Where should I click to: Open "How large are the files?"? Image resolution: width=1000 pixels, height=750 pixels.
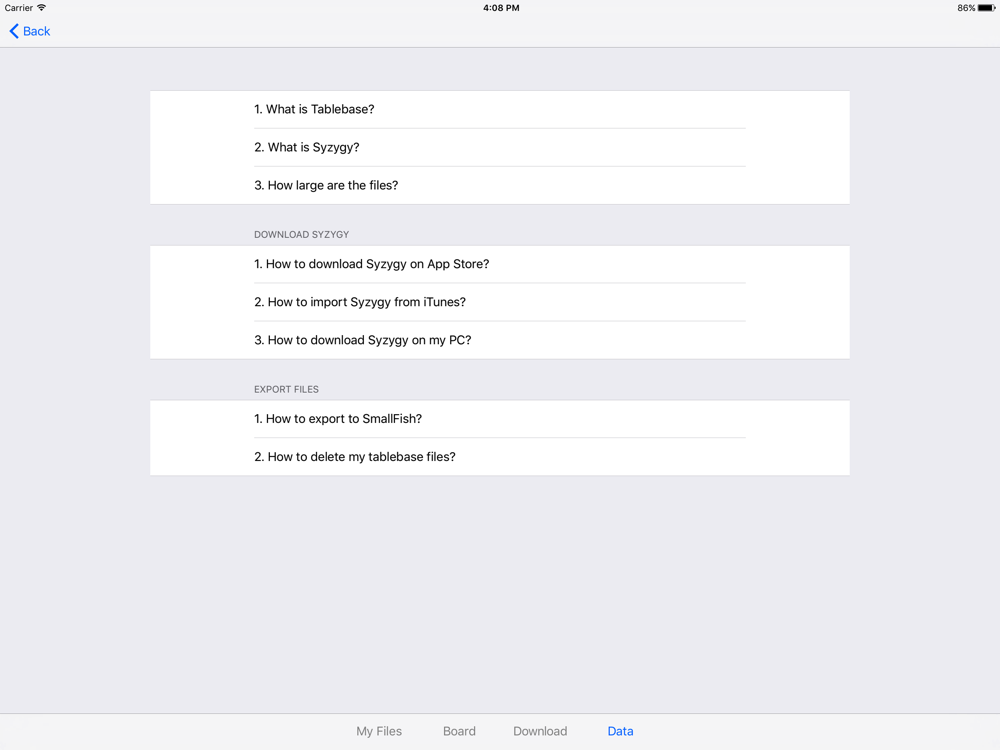(x=499, y=186)
